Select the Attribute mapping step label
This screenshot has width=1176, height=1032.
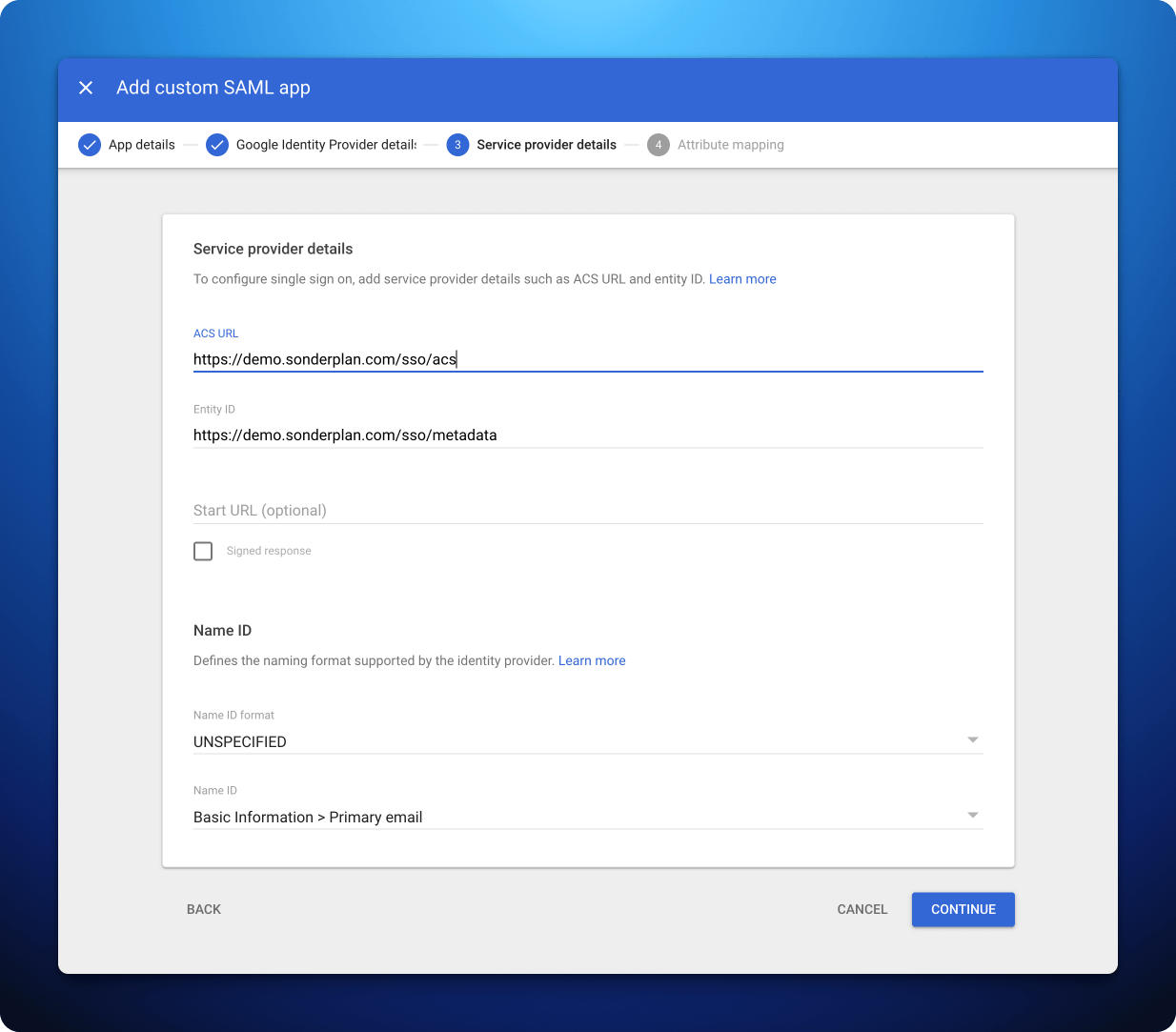pyautogui.click(x=730, y=145)
